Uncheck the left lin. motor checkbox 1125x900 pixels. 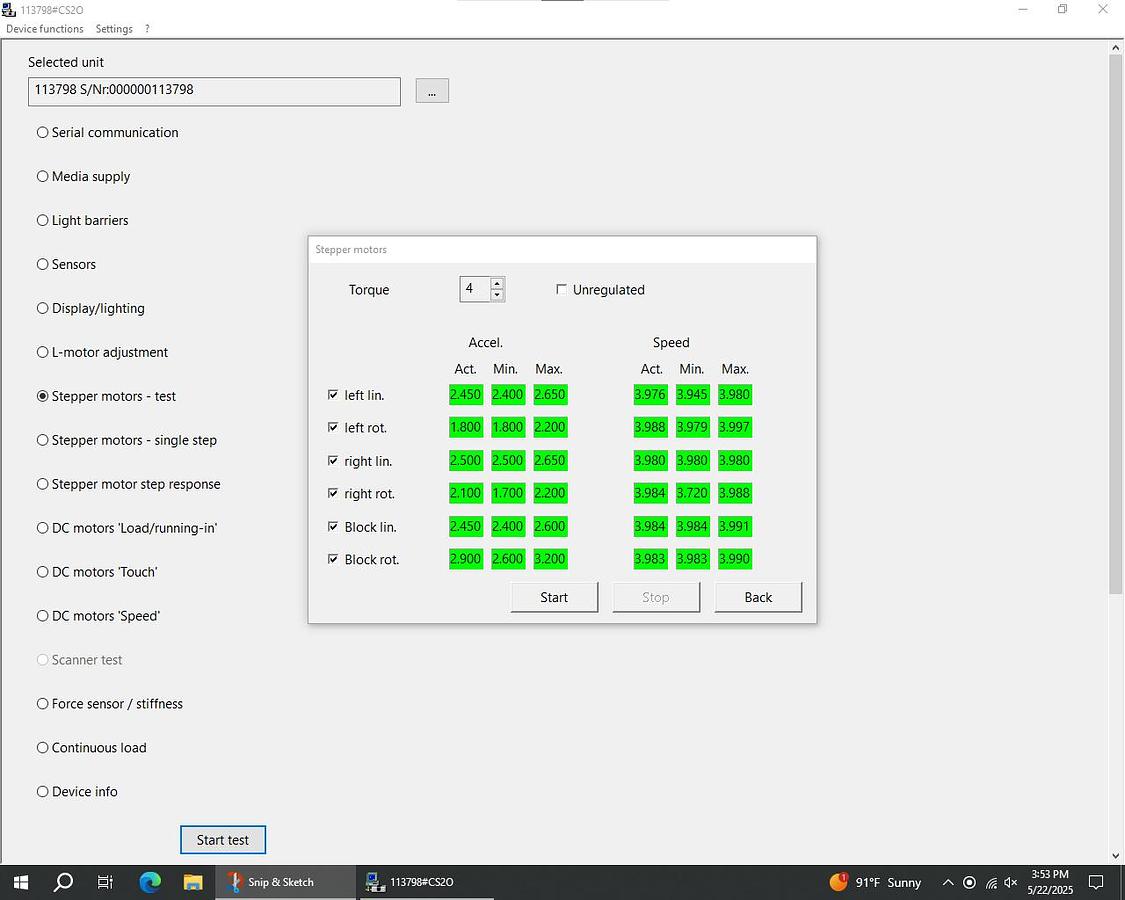pyautogui.click(x=333, y=395)
